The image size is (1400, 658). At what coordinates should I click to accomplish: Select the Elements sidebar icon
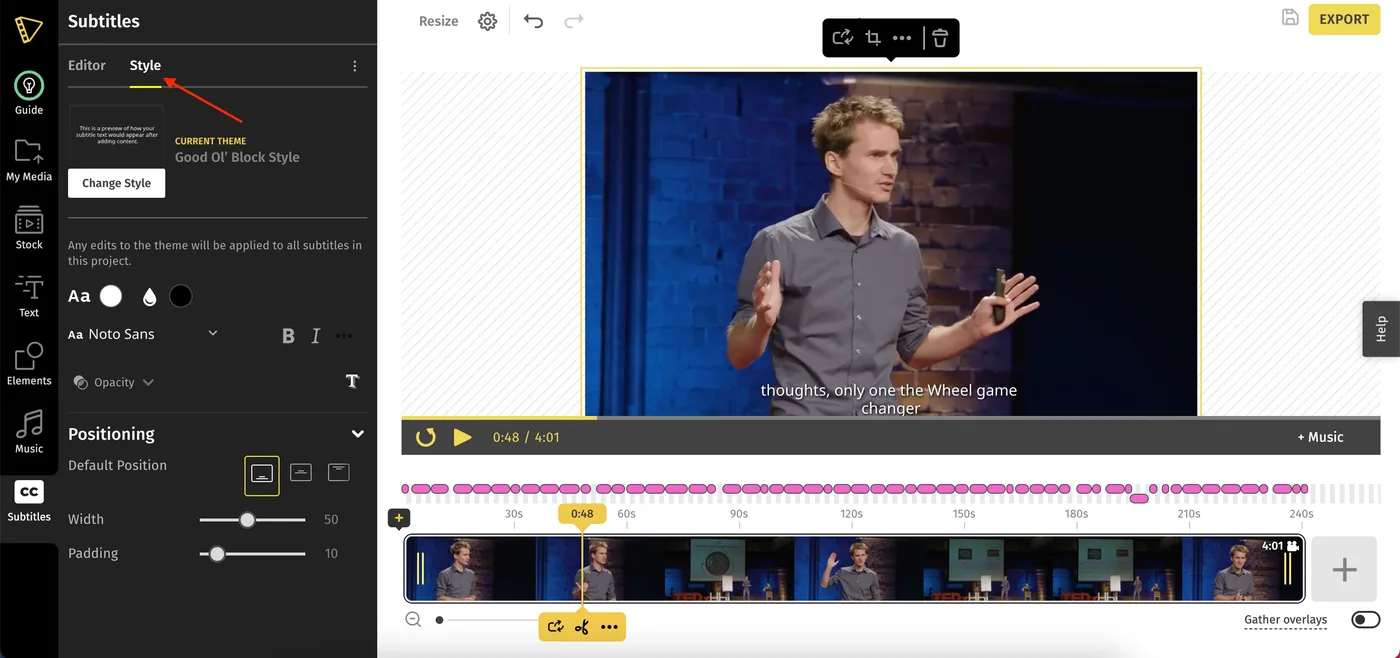coord(29,364)
